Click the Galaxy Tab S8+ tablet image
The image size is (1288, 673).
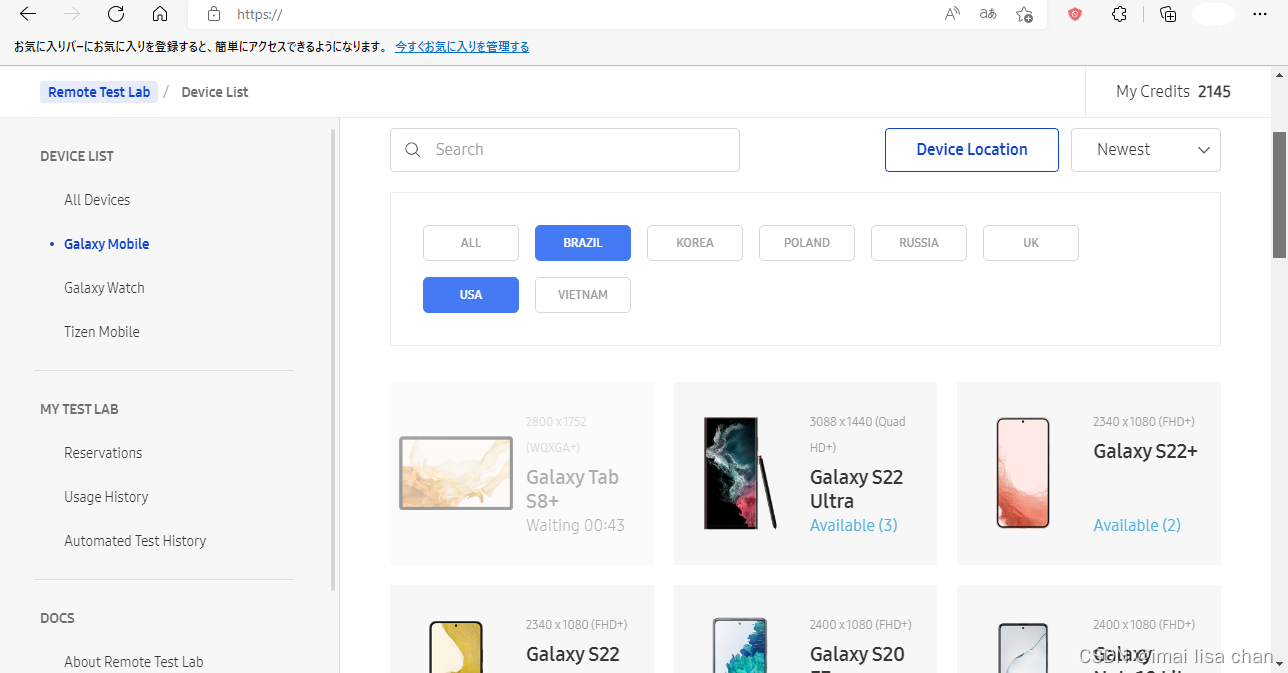pos(456,473)
